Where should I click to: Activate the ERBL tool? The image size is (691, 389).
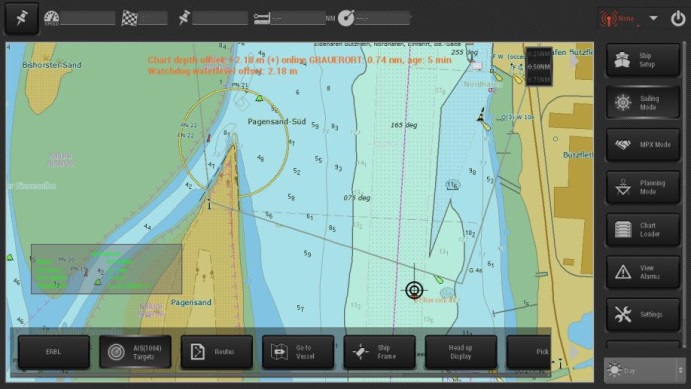(x=53, y=352)
